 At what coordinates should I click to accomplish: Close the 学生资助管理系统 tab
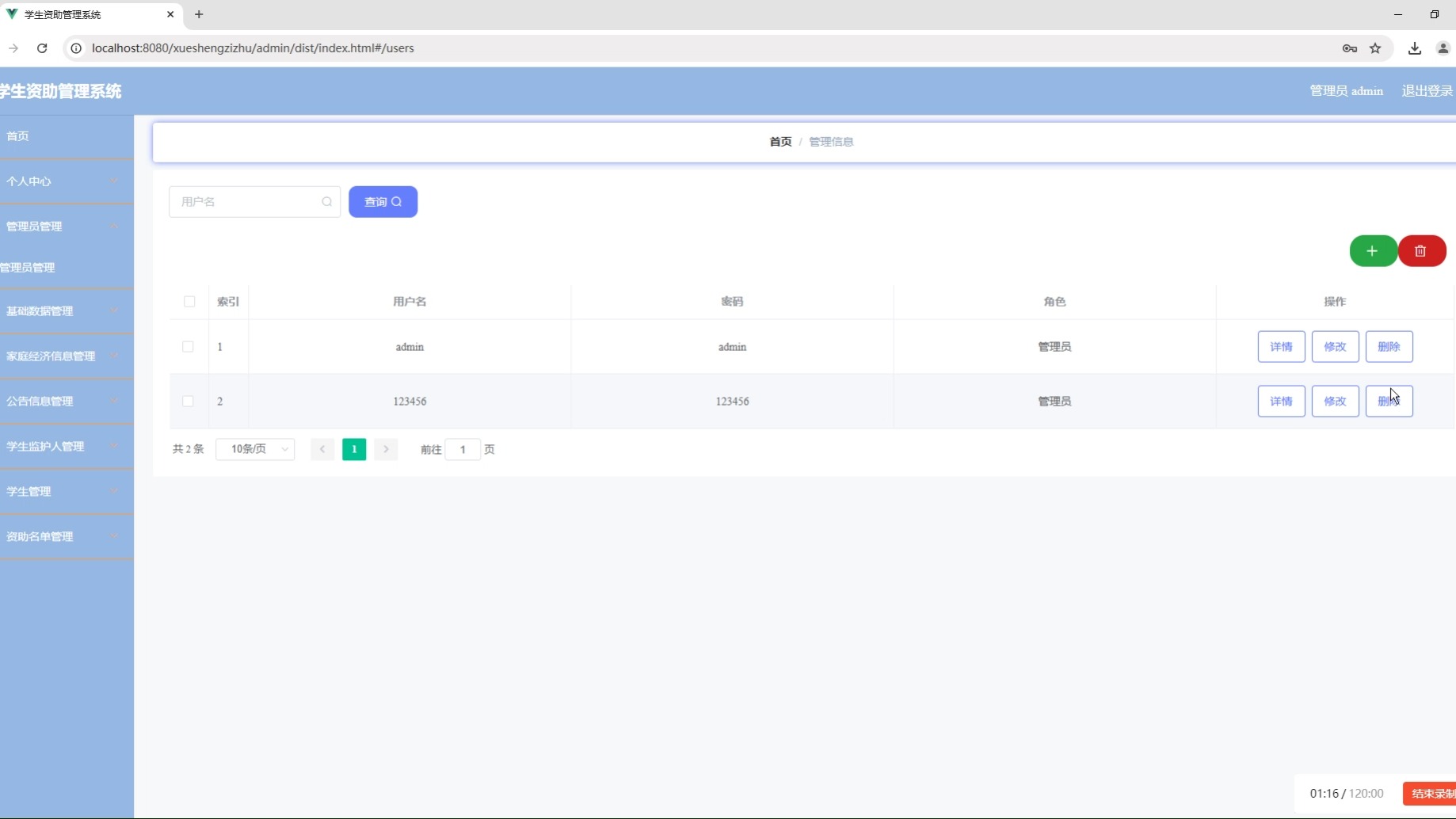point(170,14)
